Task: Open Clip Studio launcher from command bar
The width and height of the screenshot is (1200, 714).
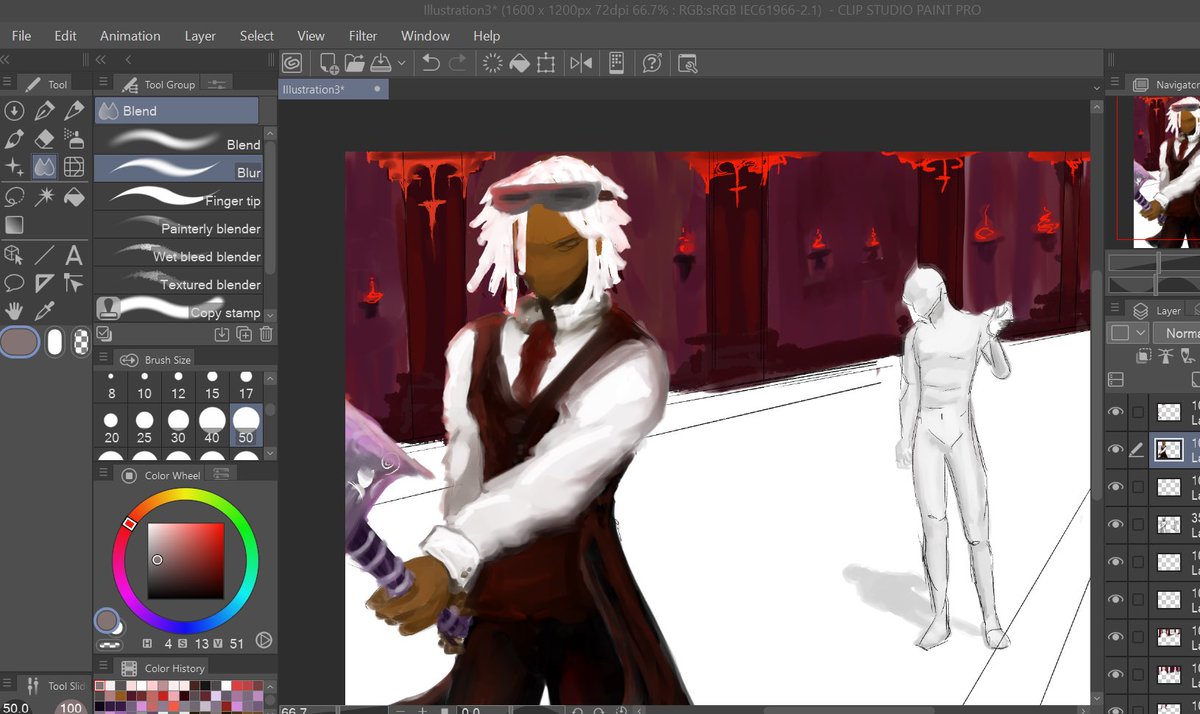Action: pyautogui.click(x=292, y=63)
